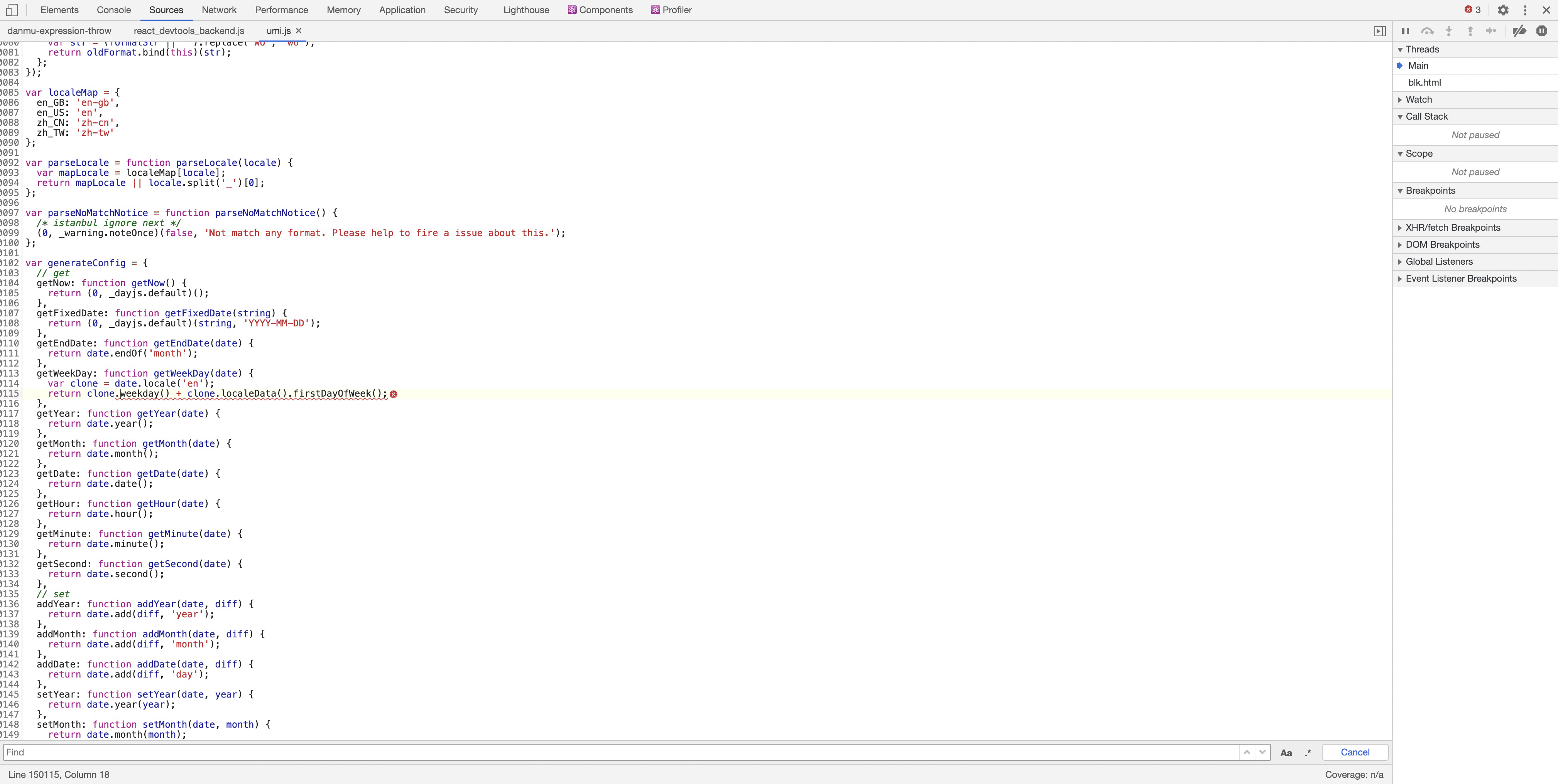This screenshot has height=784, width=1558.
Task: Open the react_devtools_backend.js file tab
Action: pos(189,30)
